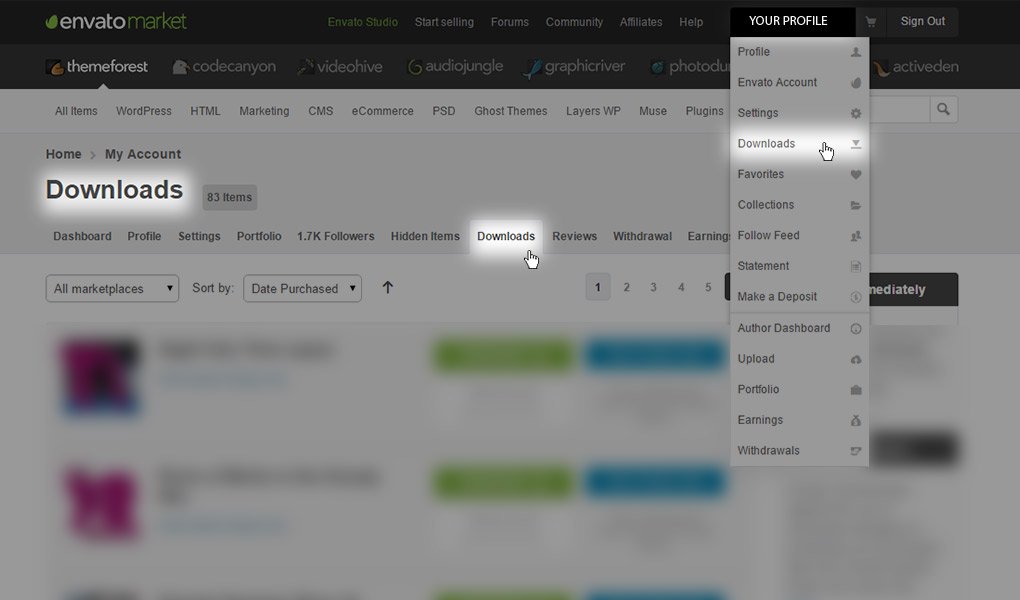
Task: Open the AudioJungle marketplace logo
Action: click(x=456, y=67)
